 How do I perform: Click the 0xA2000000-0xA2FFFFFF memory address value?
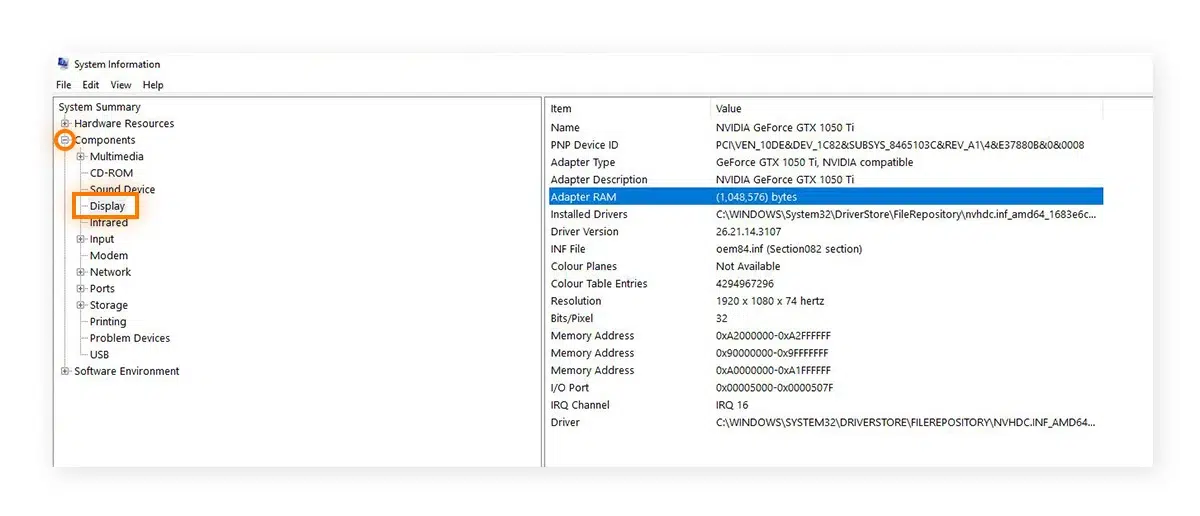tap(773, 336)
